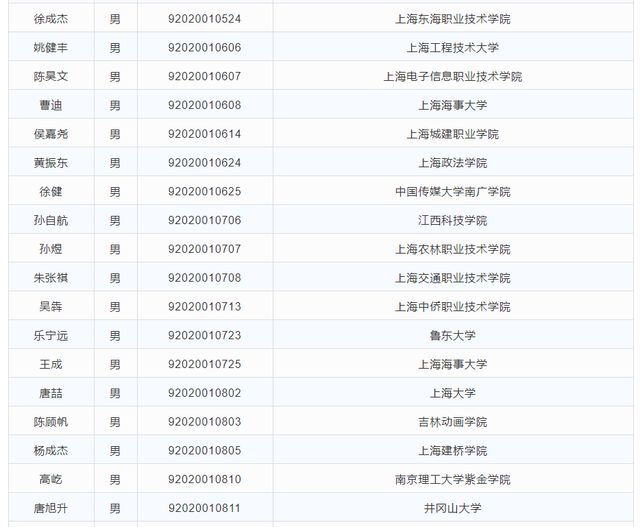Click the 上海工程技术大学 cell
The image size is (640, 527).
point(453,47)
